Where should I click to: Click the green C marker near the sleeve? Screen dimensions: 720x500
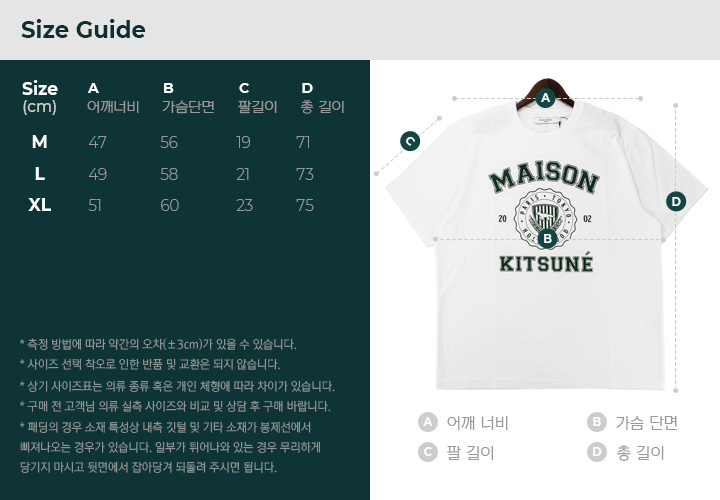[410, 141]
